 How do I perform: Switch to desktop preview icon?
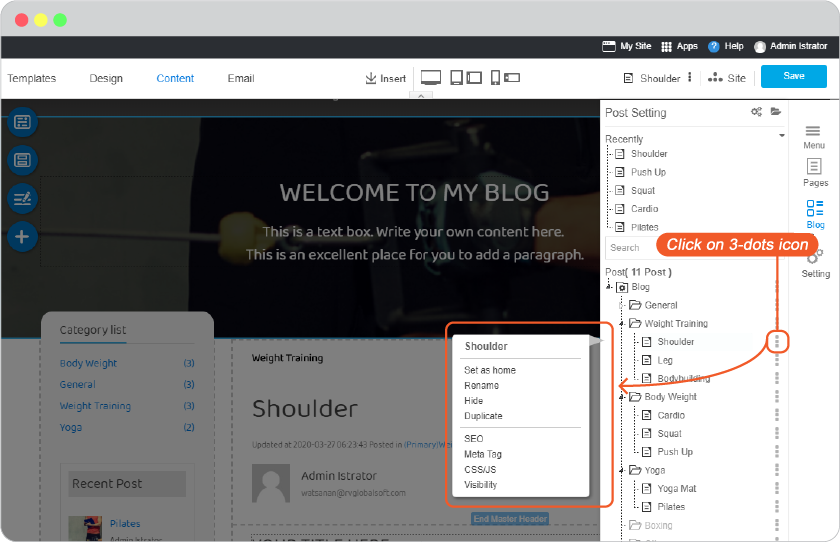coord(431,78)
